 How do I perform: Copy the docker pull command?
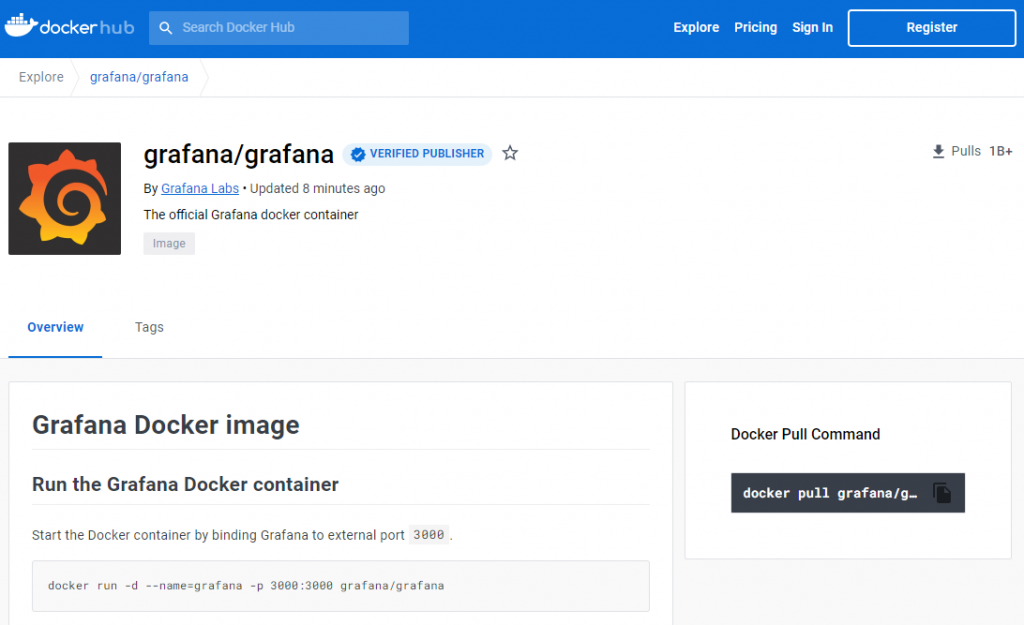point(941,493)
